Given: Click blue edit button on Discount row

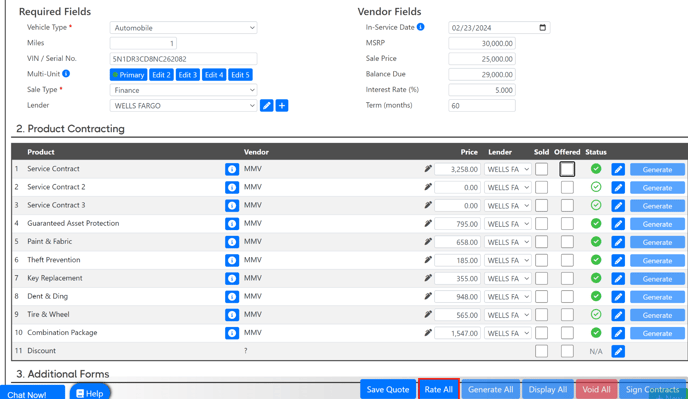Looking at the screenshot, I should tap(618, 351).
